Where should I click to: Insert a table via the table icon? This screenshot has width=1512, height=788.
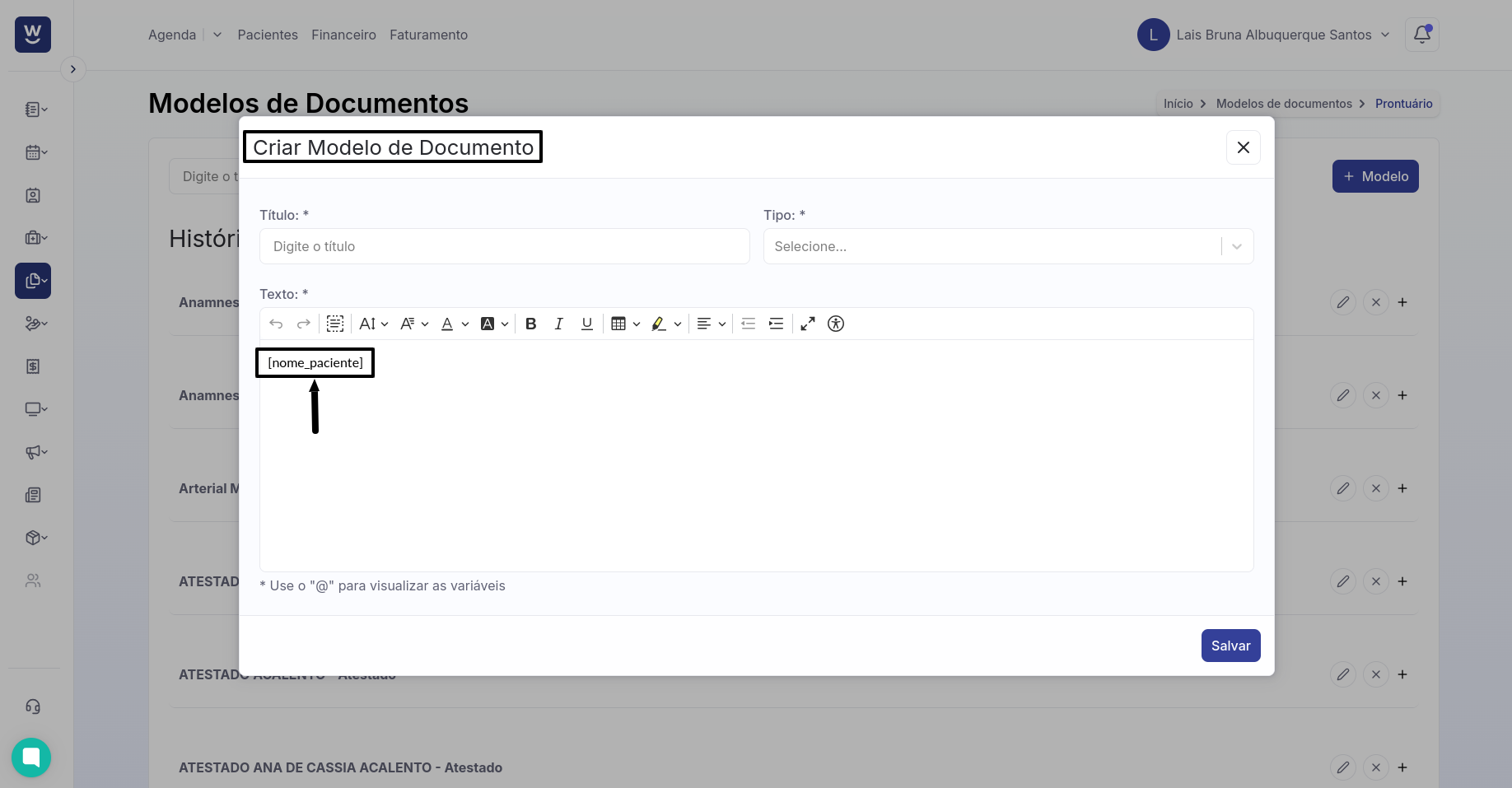[x=618, y=324]
